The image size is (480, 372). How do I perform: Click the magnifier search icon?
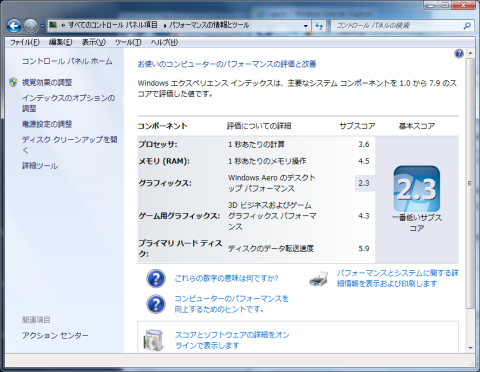[467, 26]
